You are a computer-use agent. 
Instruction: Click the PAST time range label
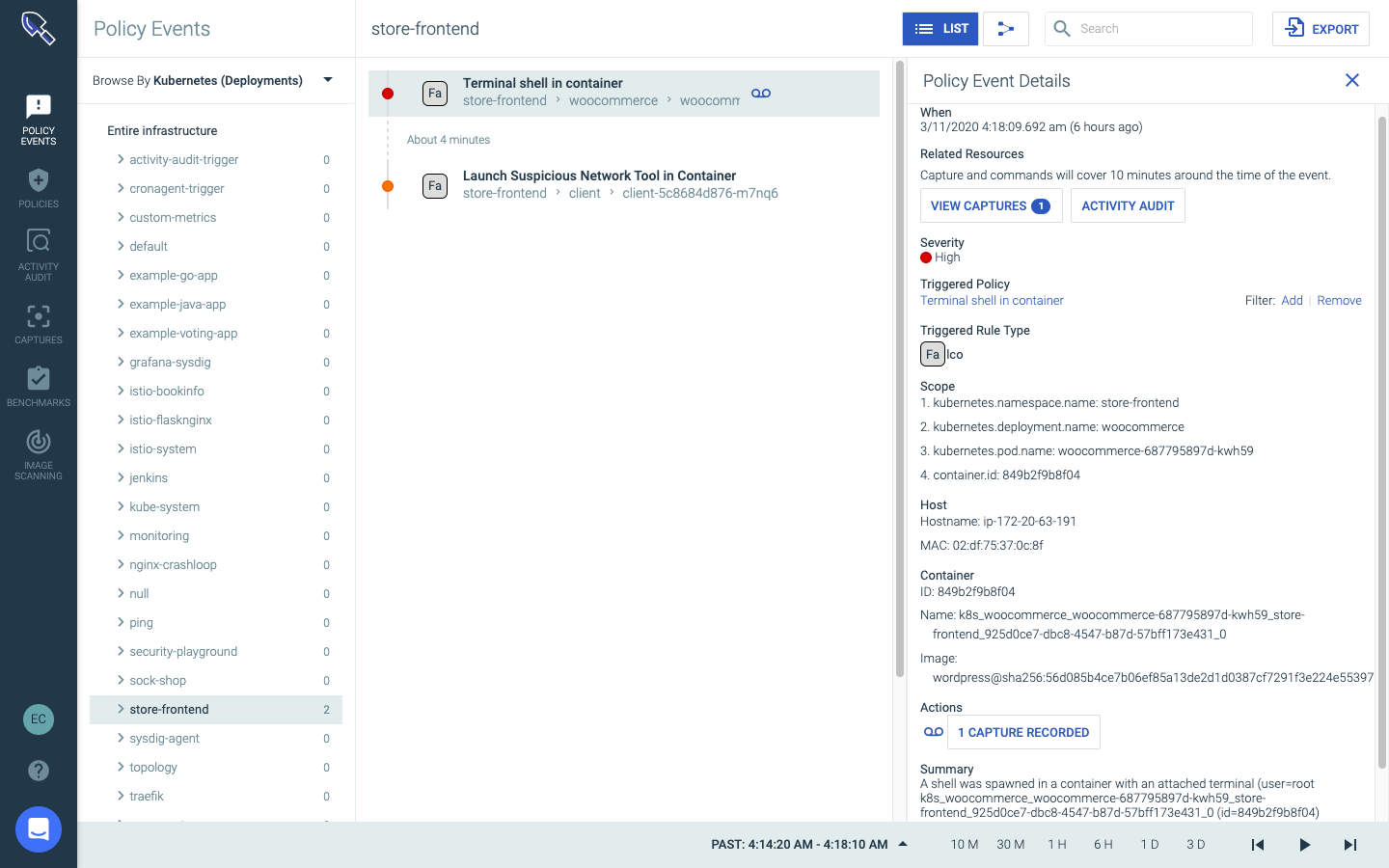pos(800,845)
